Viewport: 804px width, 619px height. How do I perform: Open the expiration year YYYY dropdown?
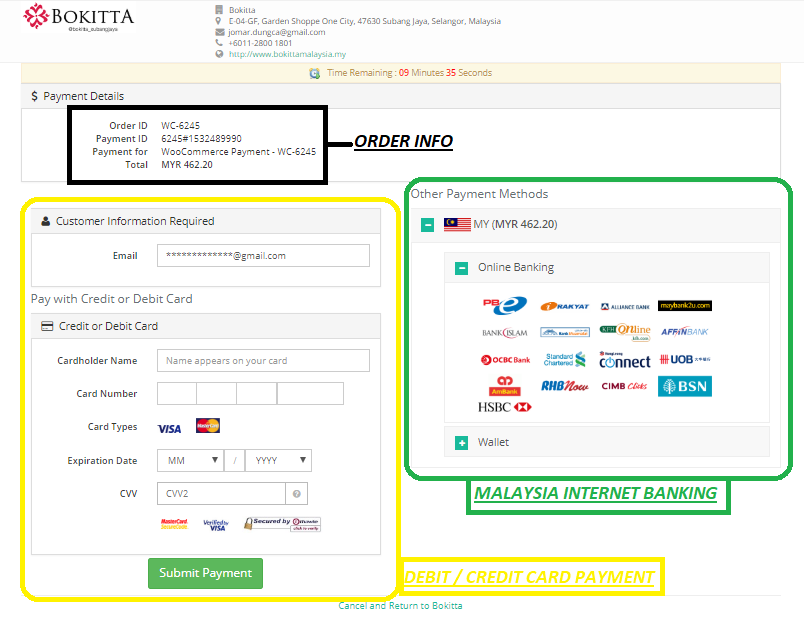coord(278,461)
